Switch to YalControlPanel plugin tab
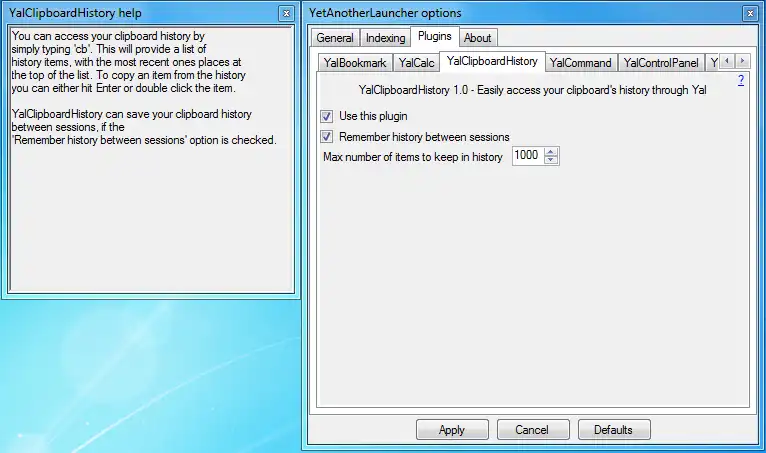This screenshot has width=766, height=453. [661, 63]
